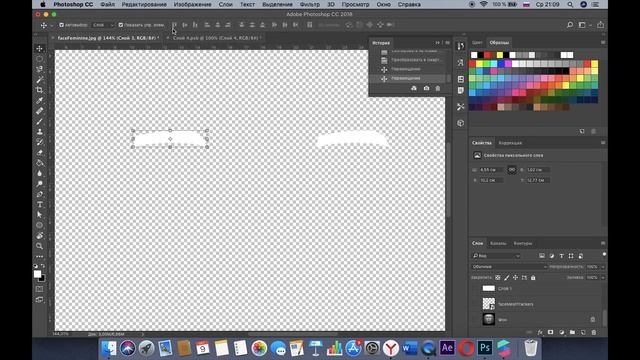Open the Фильтр menu
The height and width of the screenshot is (360, 640).
click(x=310, y=4)
